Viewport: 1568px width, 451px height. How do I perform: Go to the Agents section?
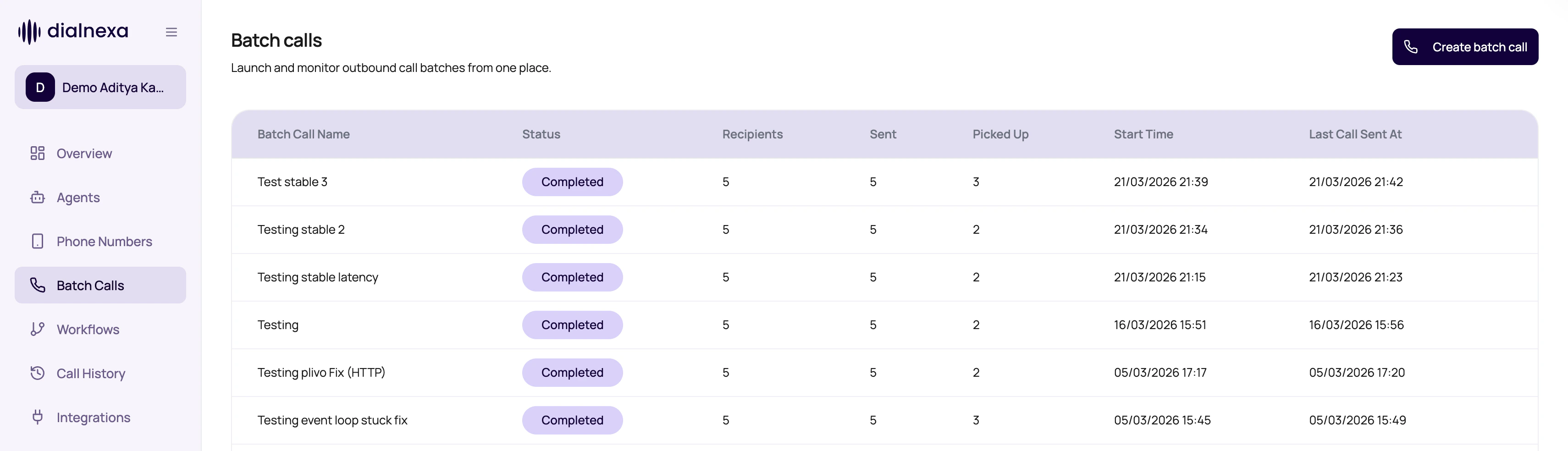(x=100, y=197)
